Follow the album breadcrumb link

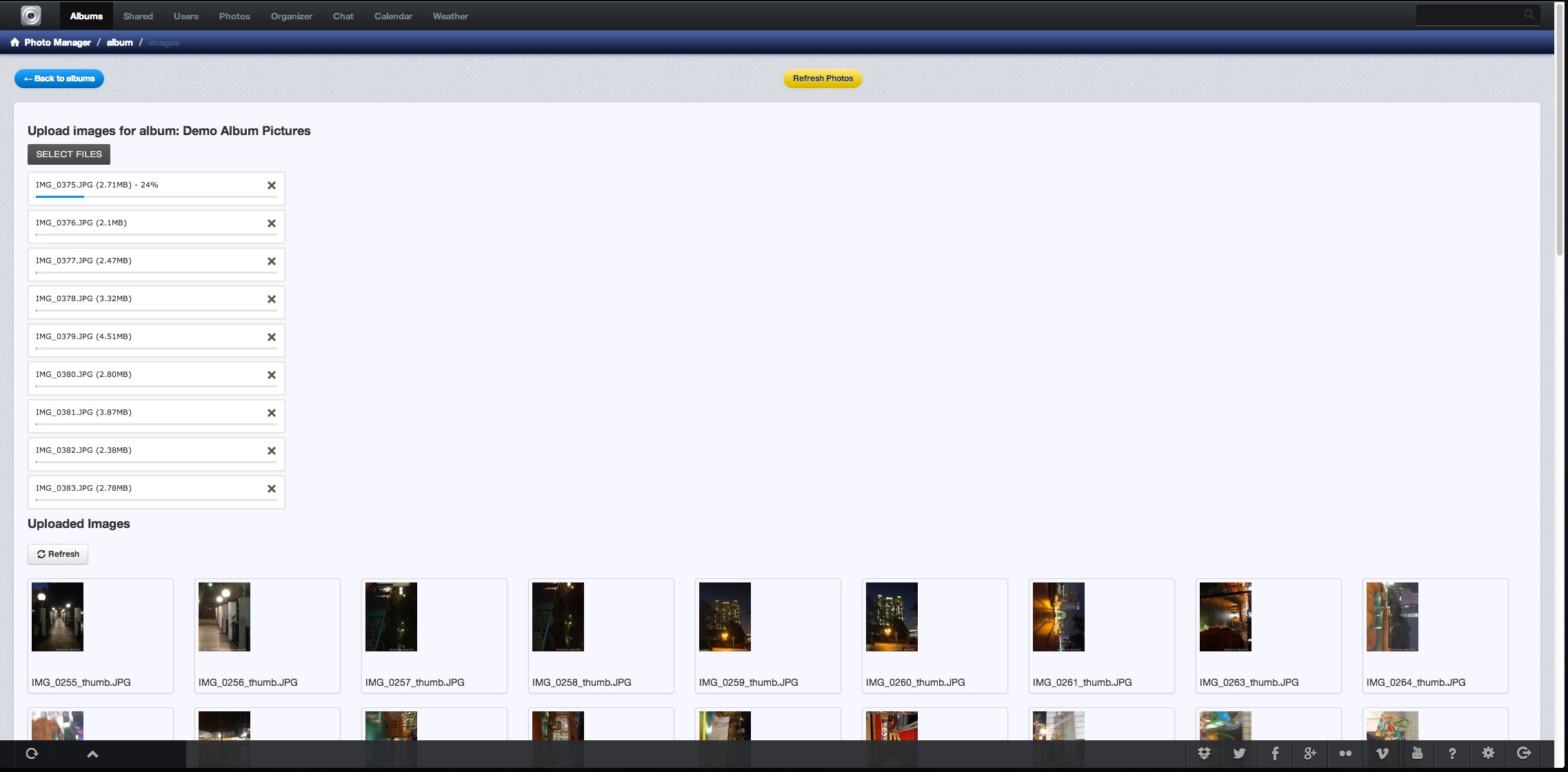coord(119,42)
